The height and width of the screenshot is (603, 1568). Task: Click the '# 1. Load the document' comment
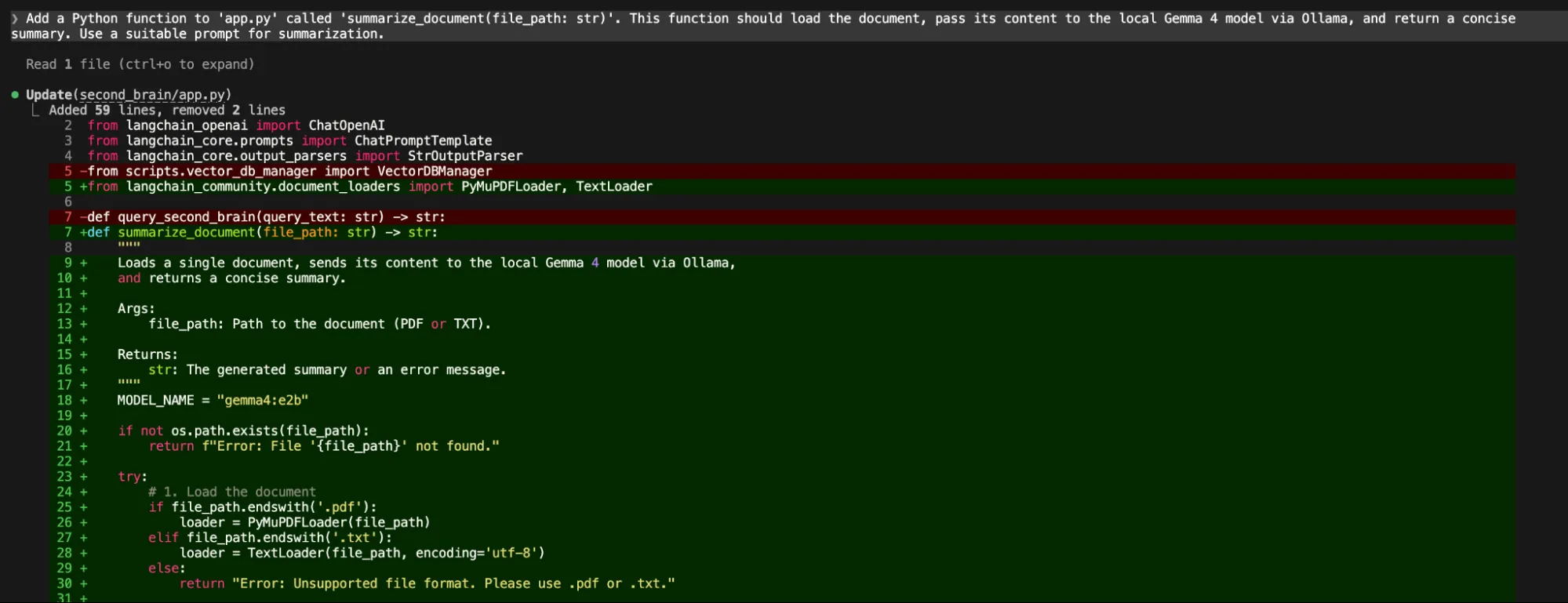[232, 492]
